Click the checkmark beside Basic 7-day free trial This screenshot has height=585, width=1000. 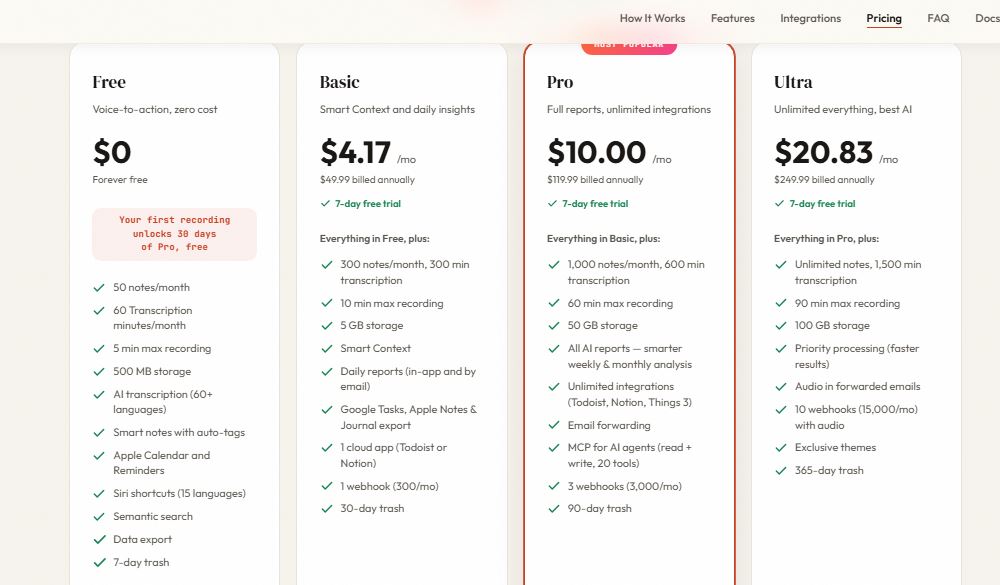point(325,204)
